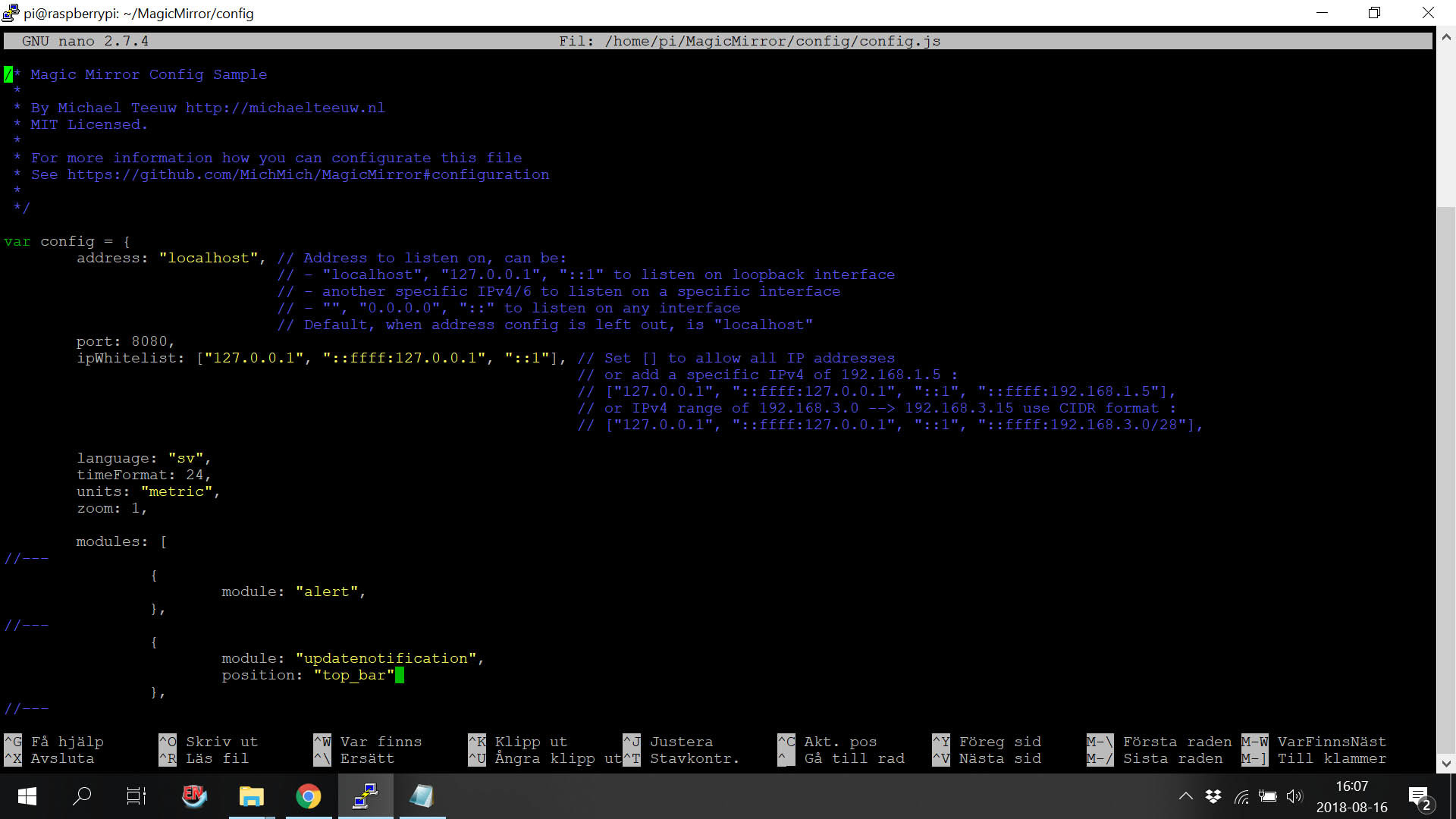
Task: Click the ^X Avsluta shortcut label
Action: [62, 758]
